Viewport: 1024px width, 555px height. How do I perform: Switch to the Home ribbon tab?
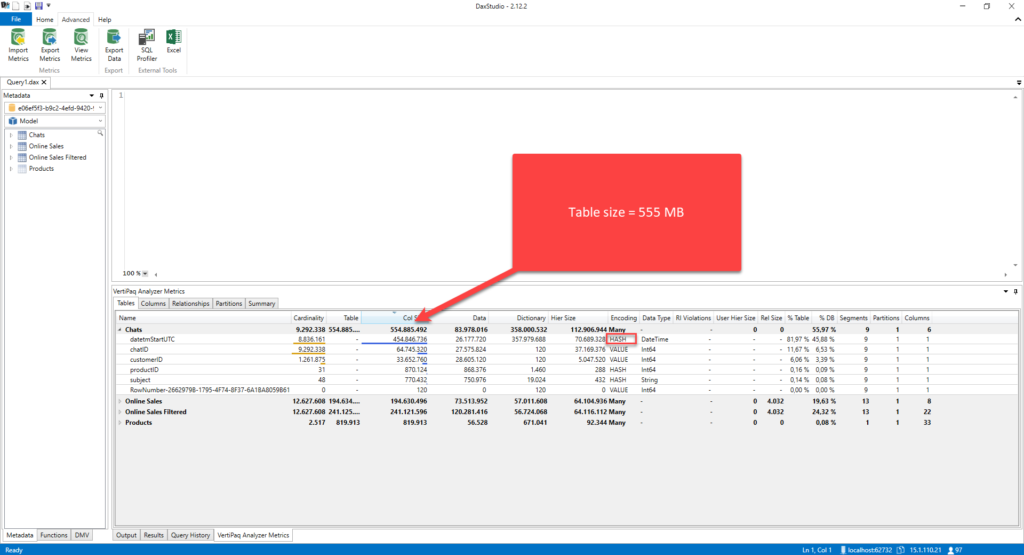coord(44,20)
